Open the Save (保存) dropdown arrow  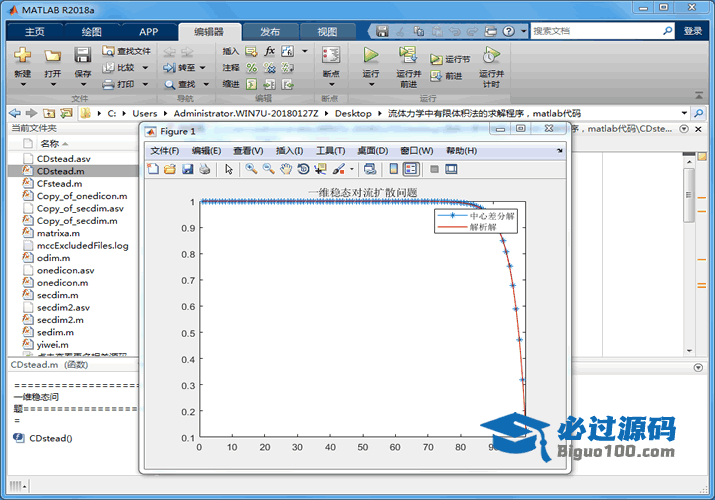(x=83, y=84)
